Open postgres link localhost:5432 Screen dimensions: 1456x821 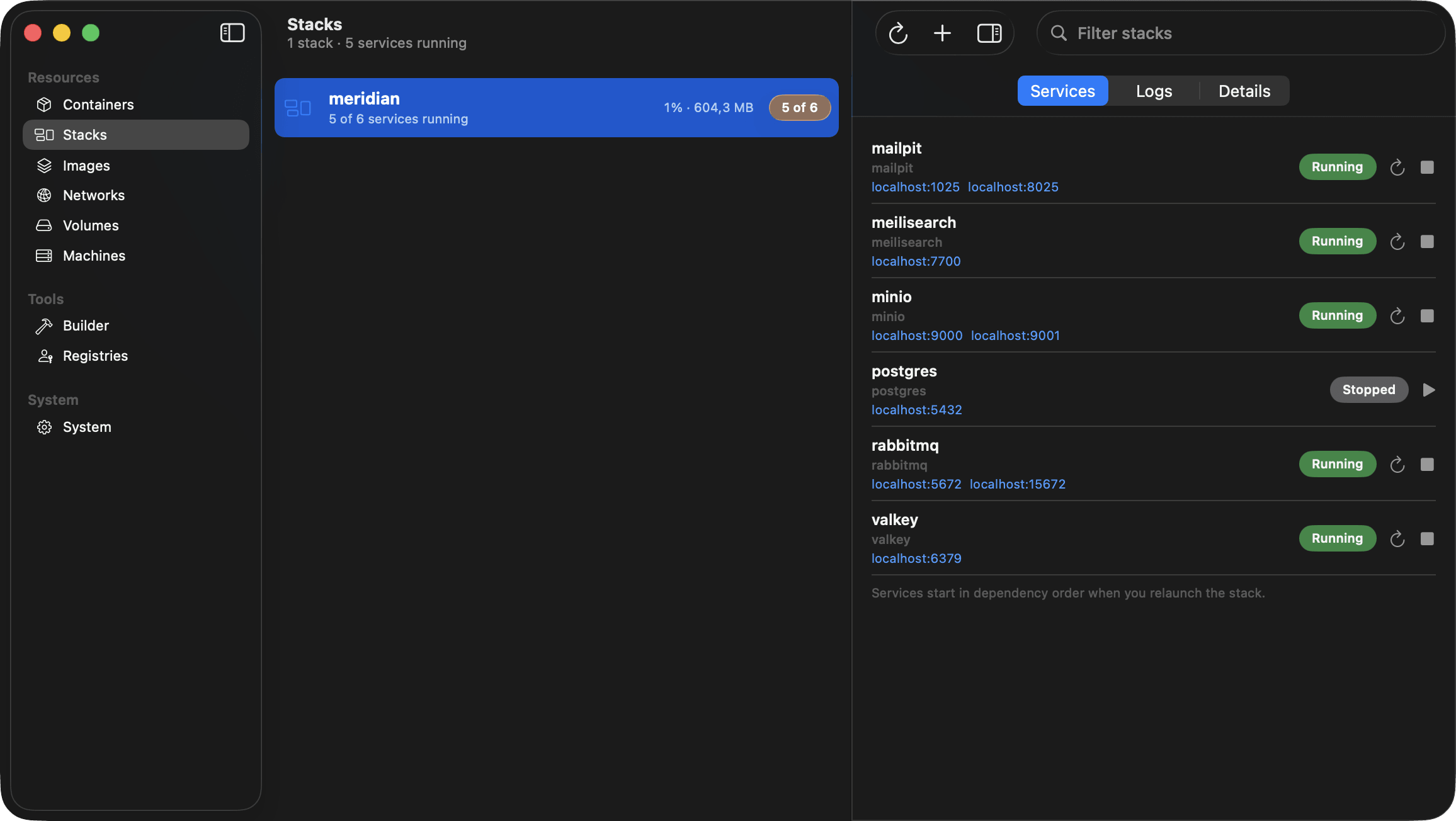[x=916, y=410]
